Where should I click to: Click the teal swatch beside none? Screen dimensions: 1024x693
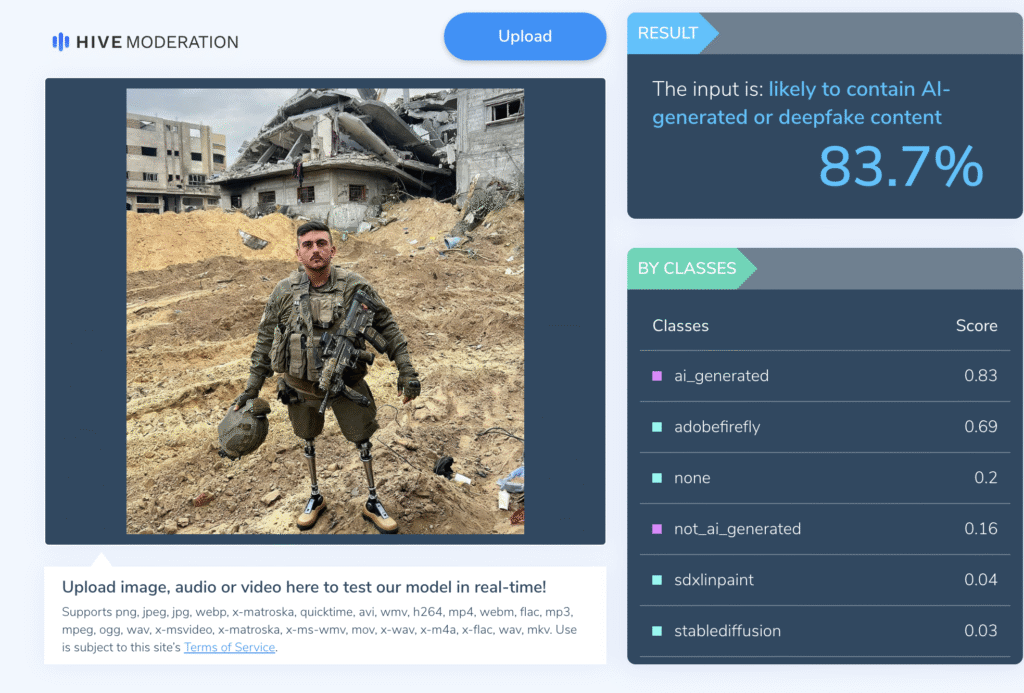[x=657, y=478]
